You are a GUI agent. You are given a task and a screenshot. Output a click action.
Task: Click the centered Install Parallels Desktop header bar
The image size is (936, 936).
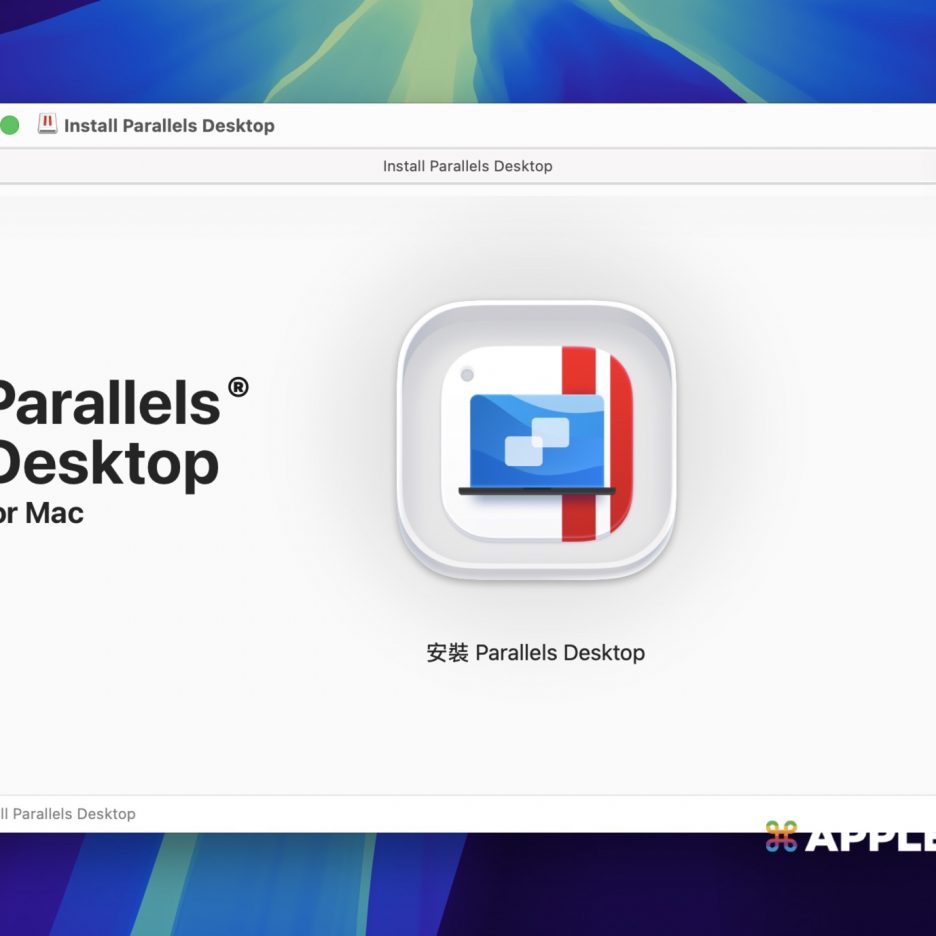click(x=467, y=166)
